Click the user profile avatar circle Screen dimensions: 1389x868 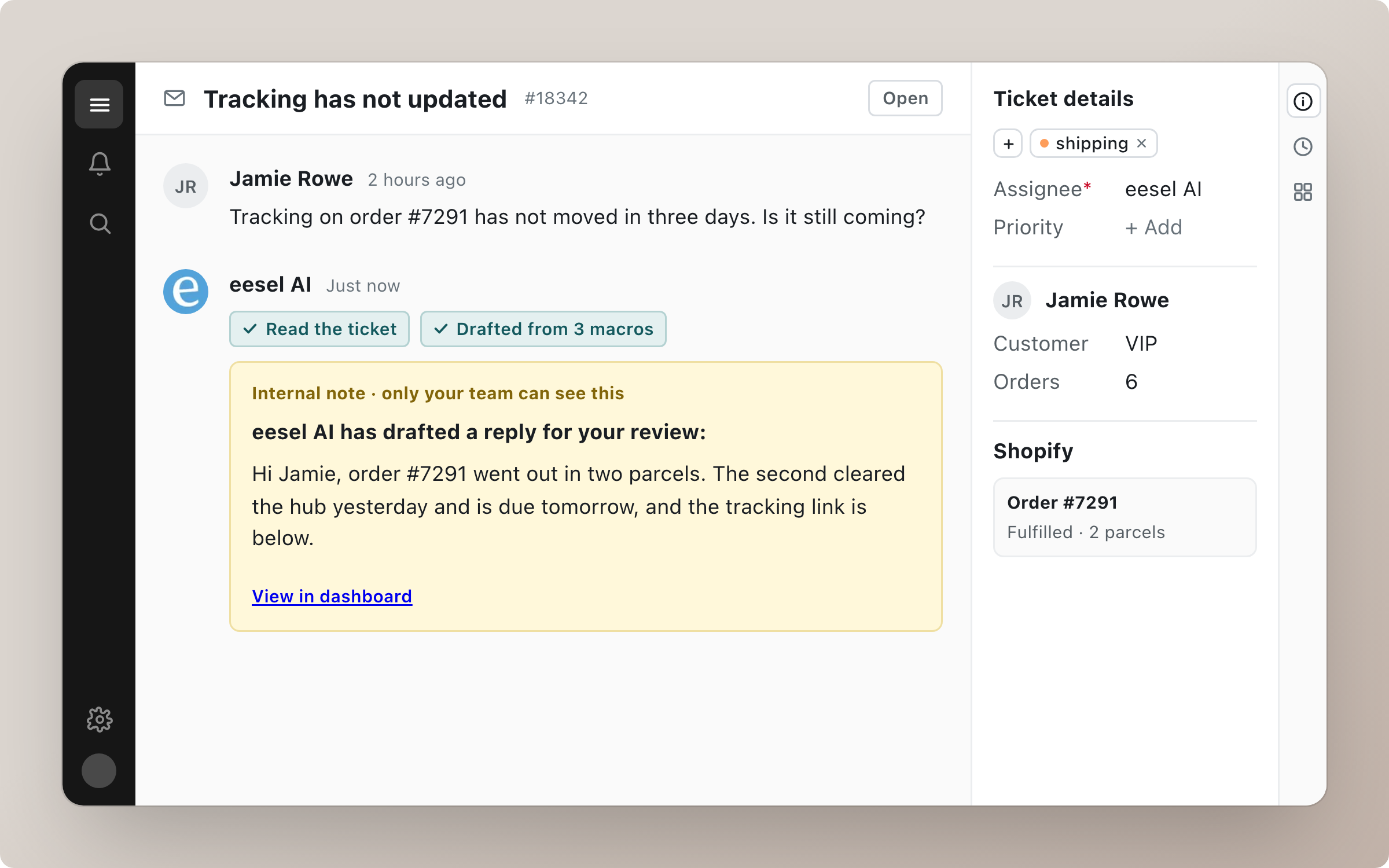[x=99, y=771]
